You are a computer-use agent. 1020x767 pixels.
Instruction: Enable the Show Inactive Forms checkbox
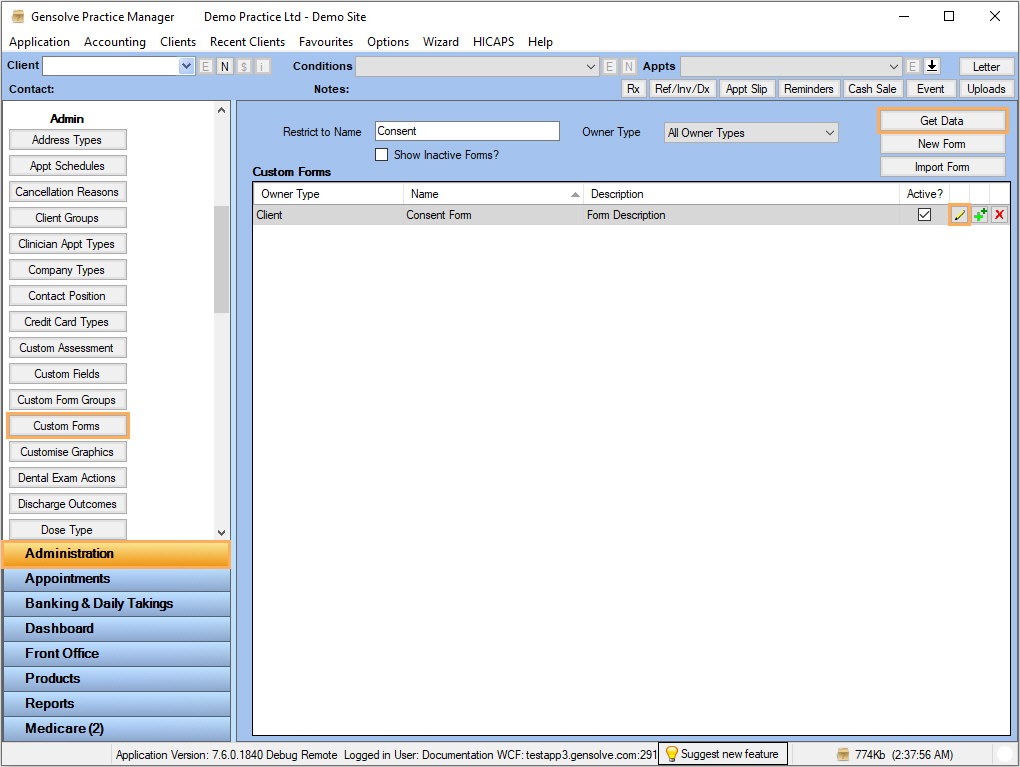click(381, 154)
